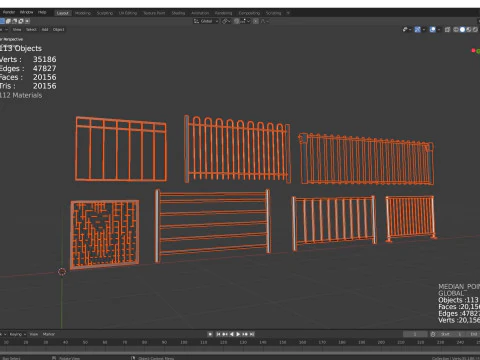Open the timeline Marker menu
This screenshot has width=480, height=360.
(49, 334)
